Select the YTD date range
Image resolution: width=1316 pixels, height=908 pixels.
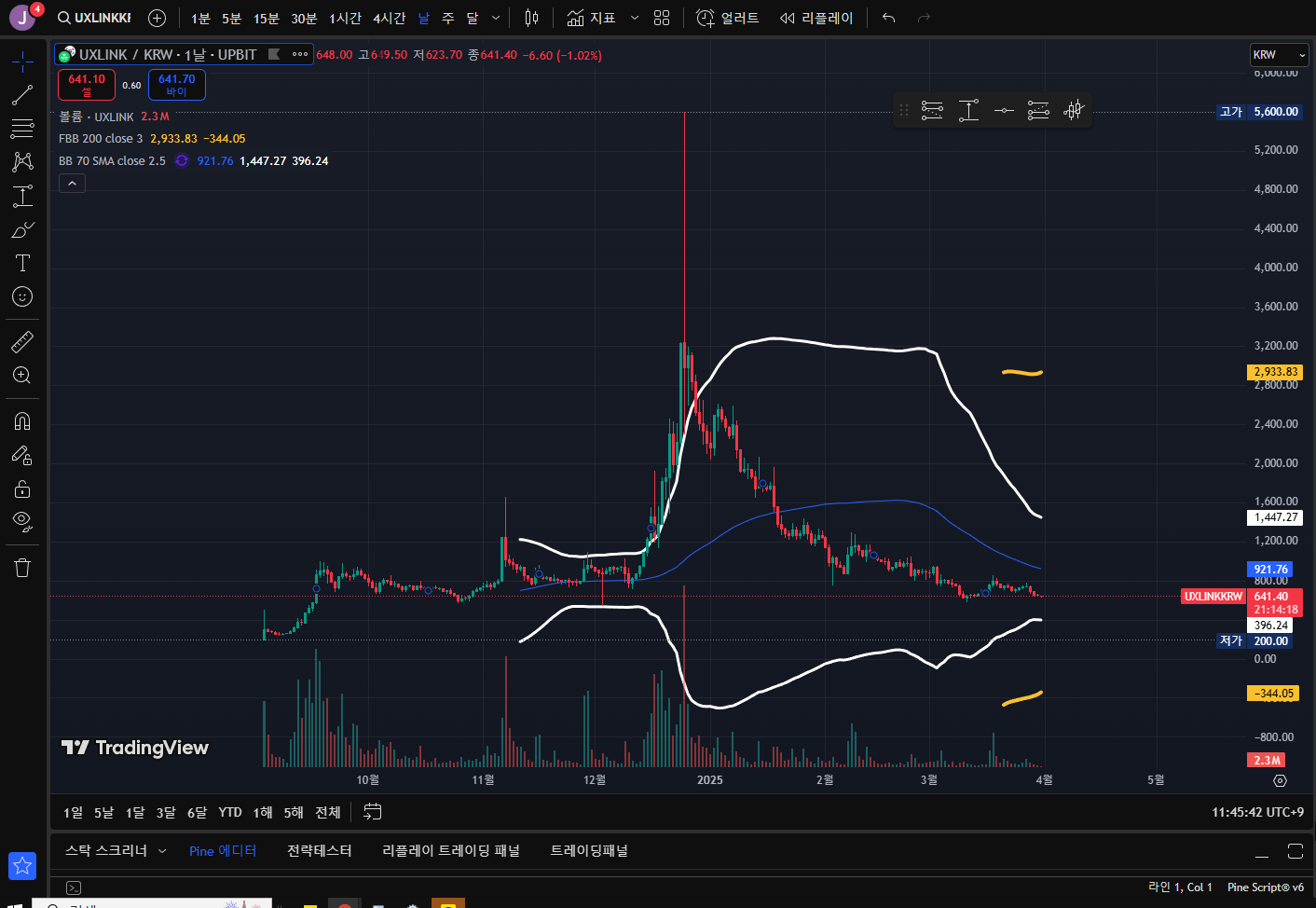pyautogui.click(x=230, y=812)
